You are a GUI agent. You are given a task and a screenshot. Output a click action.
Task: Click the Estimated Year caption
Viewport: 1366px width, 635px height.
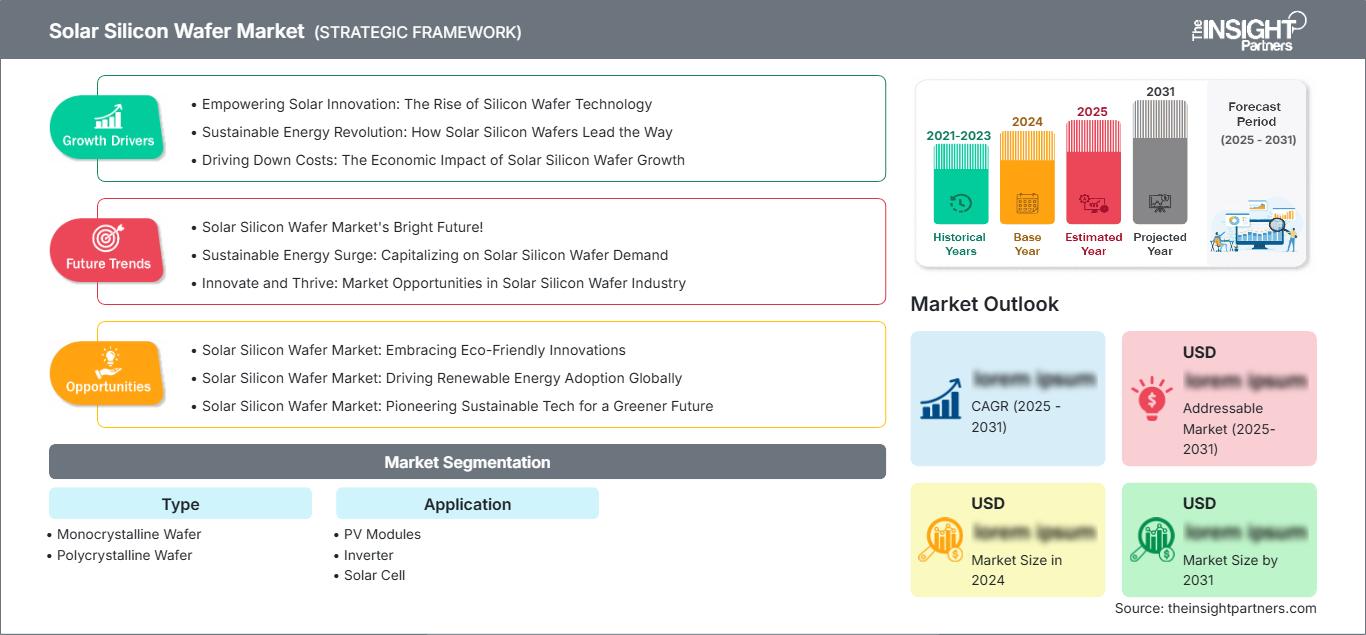1093,244
